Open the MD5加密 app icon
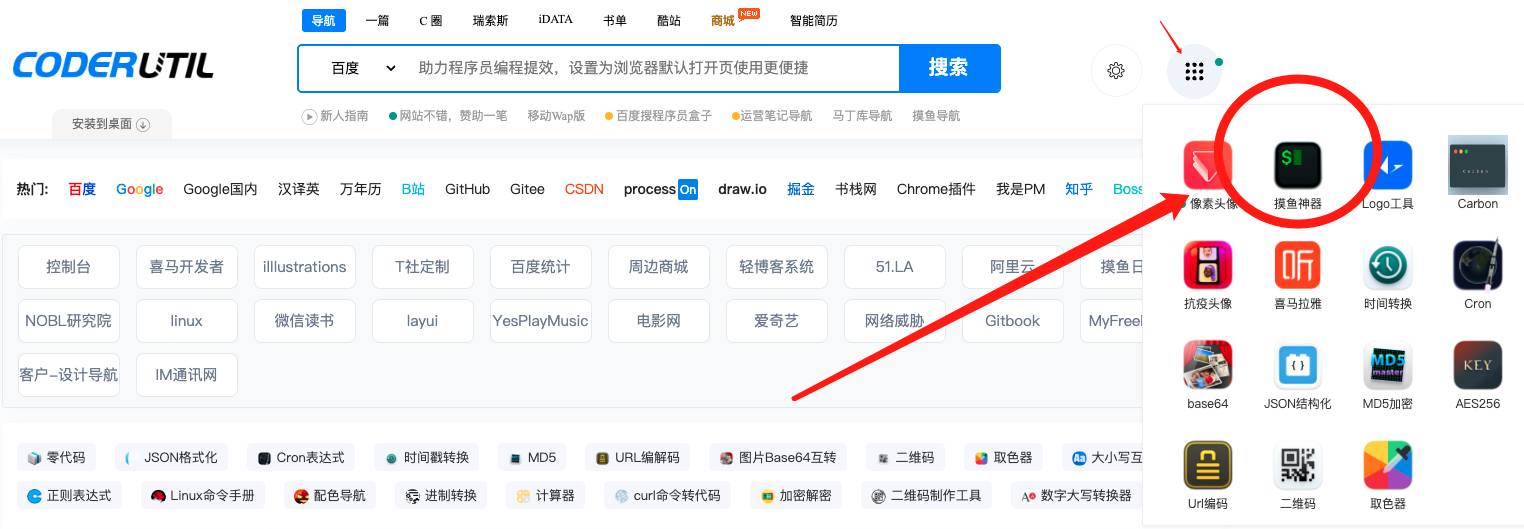The height and width of the screenshot is (529, 1524). (x=1388, y=365)
